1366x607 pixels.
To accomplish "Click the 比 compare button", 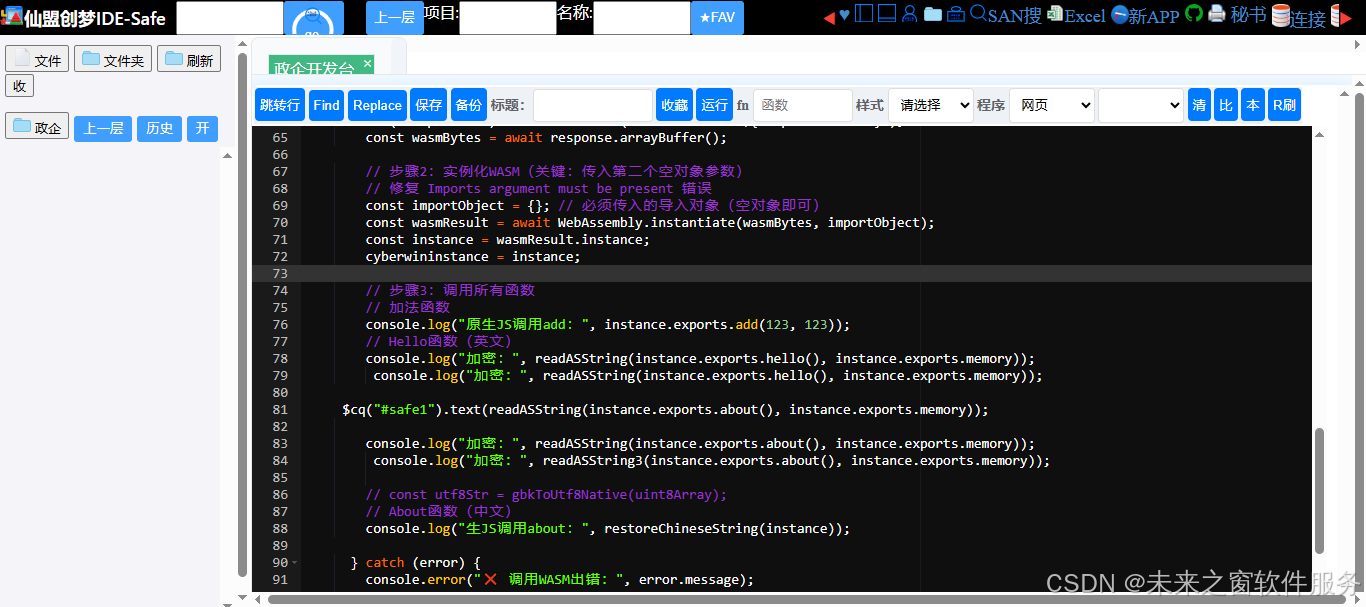I will coord(1226,105).
